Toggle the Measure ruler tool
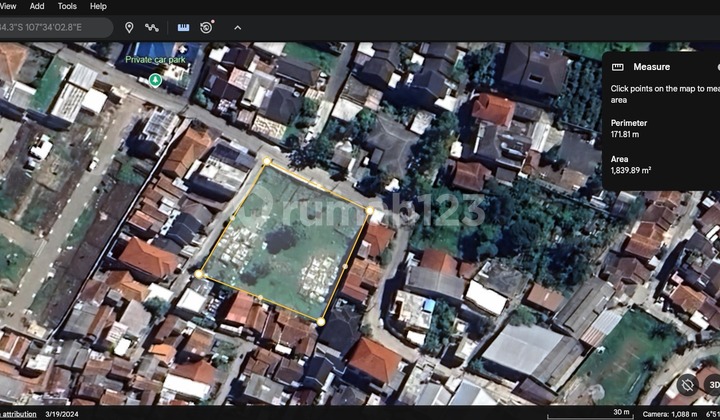The width and height of the screenshot is (720, 420). coord(183,28)
